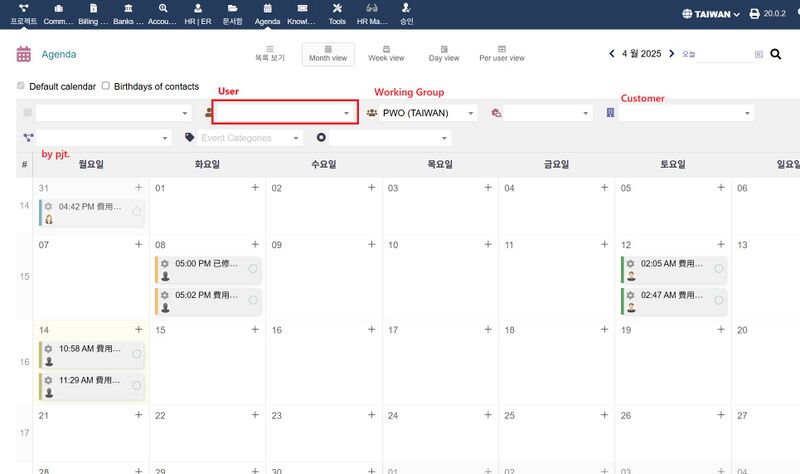The image size is (800, 474).
Task: Mark the 04:42 PM event on 31 as done
Action: [136, 211]
